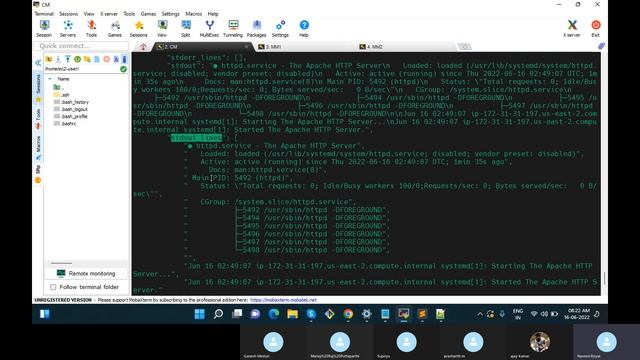Viewport: 640px width, 360px height.
Task: Click the upload arrow icon in SFTP toolbar
Action: tap(67, 59)
